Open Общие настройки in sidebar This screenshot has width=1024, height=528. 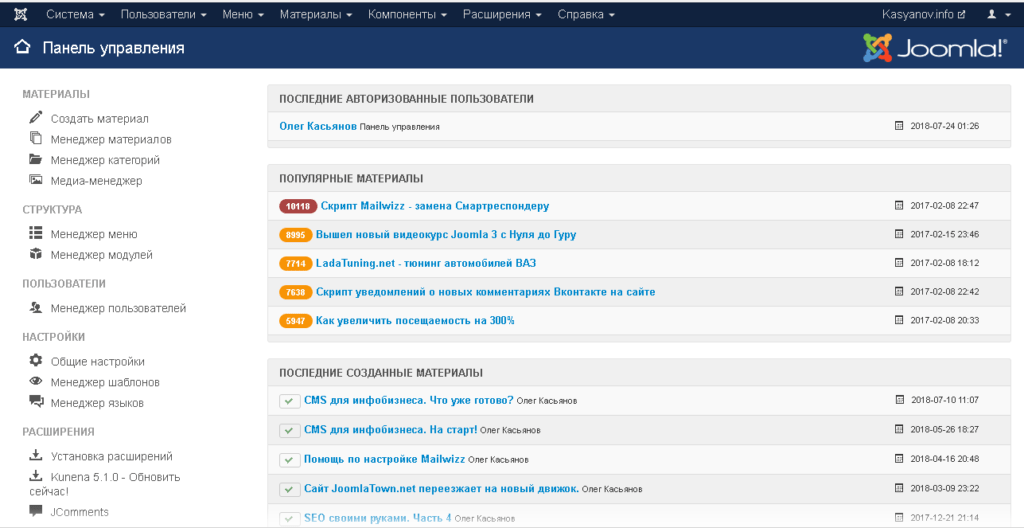pos(98,361)
